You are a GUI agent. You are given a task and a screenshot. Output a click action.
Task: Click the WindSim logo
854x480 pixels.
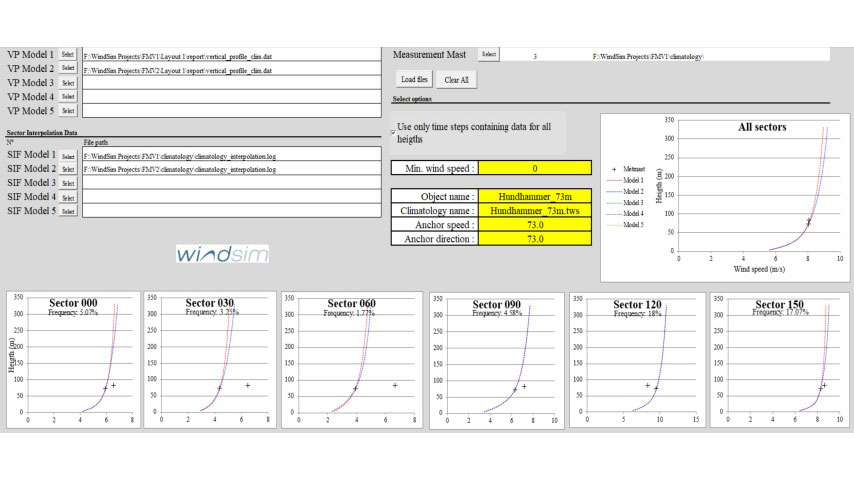[x=222, y=255]
